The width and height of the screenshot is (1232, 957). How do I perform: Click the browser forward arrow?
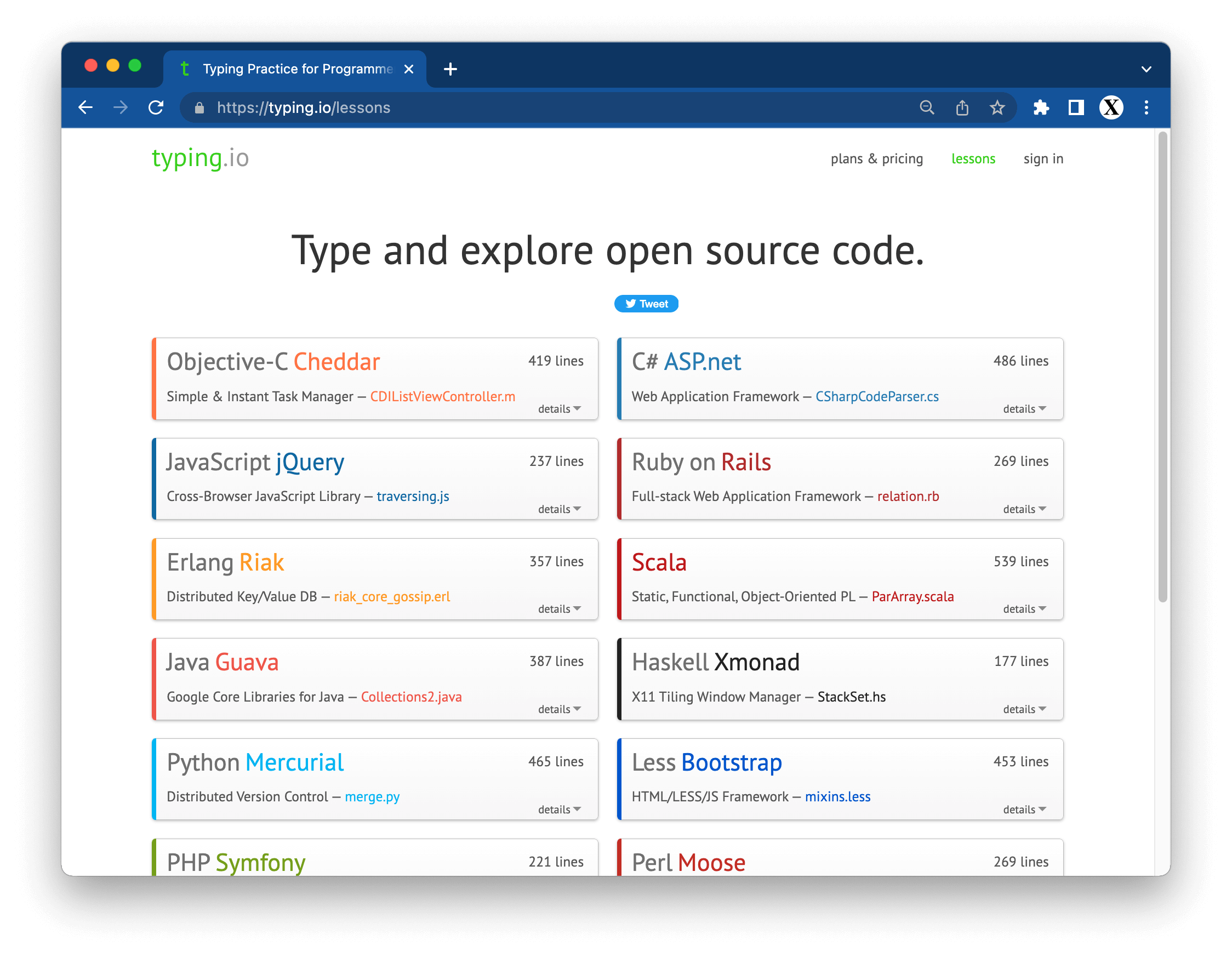[120, 107]
